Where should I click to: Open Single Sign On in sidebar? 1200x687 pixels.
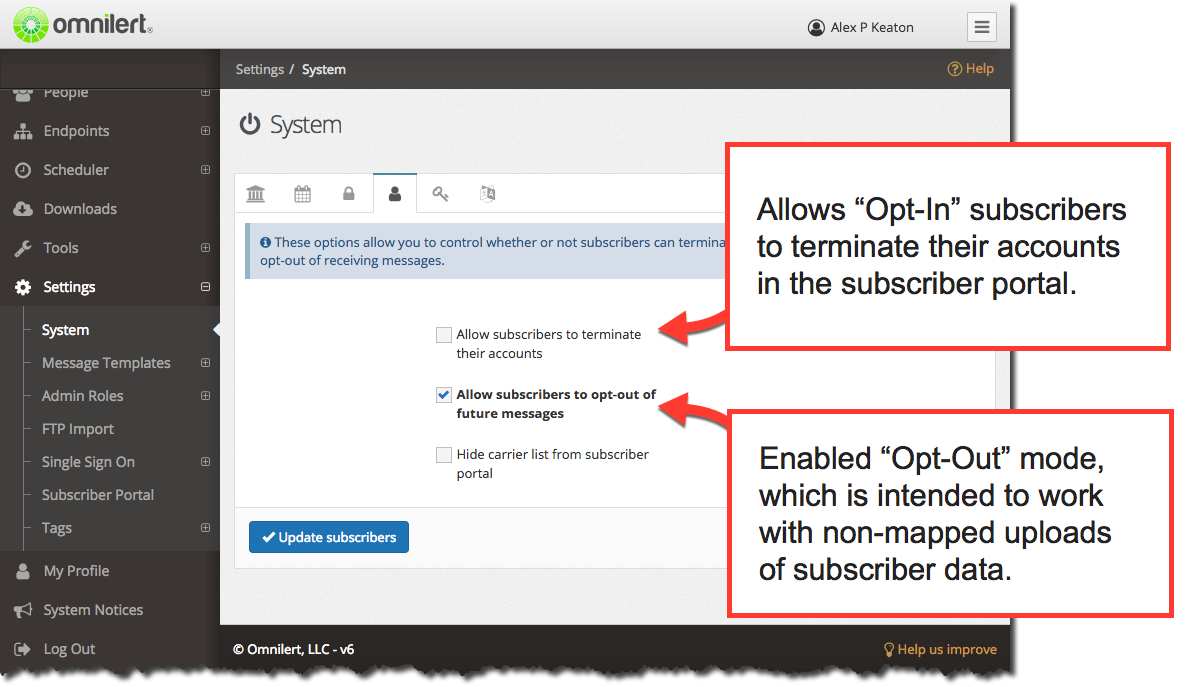click(x=88, y=462)
